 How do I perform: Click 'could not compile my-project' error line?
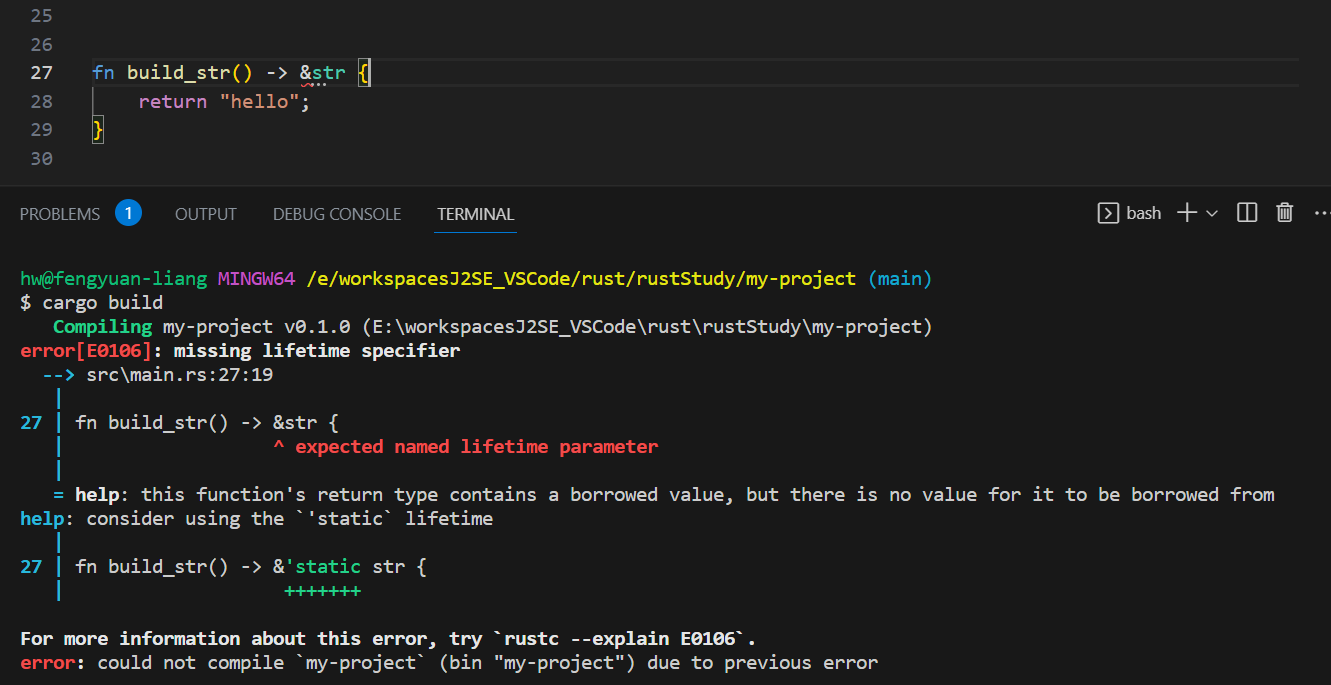click(449, 663)
